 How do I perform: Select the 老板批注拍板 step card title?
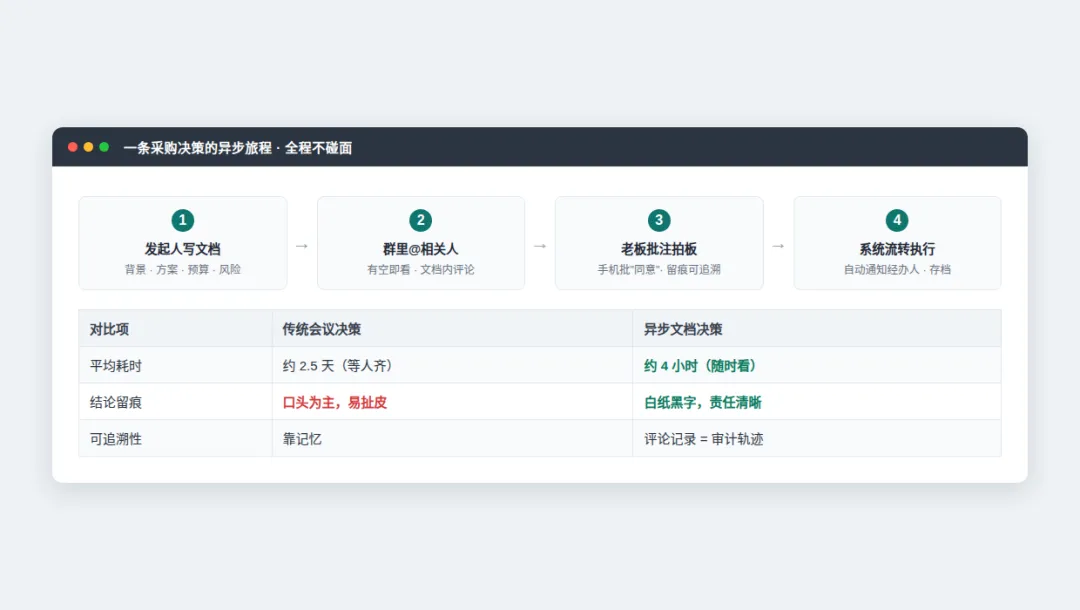[x=658, y=249]
